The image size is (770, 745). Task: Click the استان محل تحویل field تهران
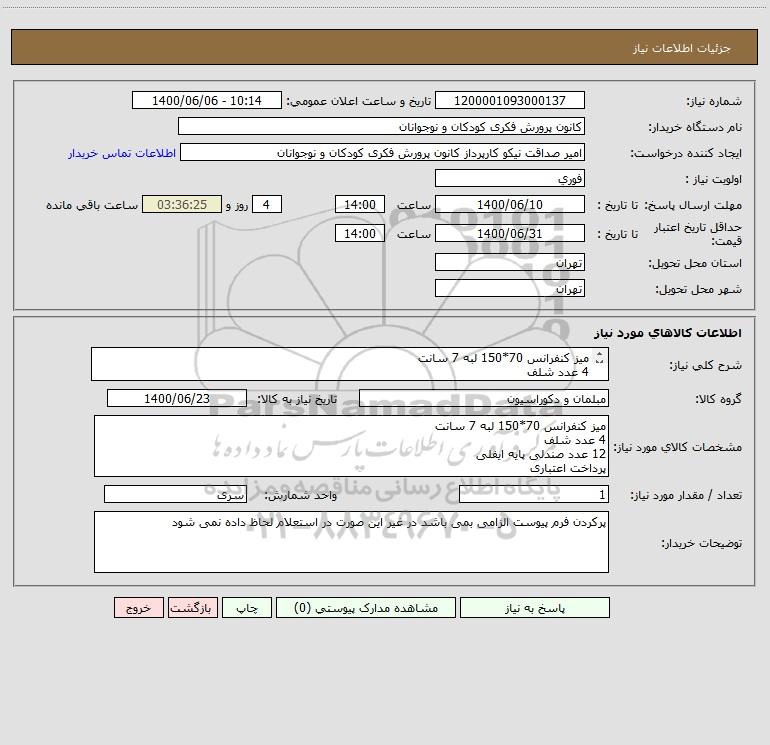click(510, 262)
